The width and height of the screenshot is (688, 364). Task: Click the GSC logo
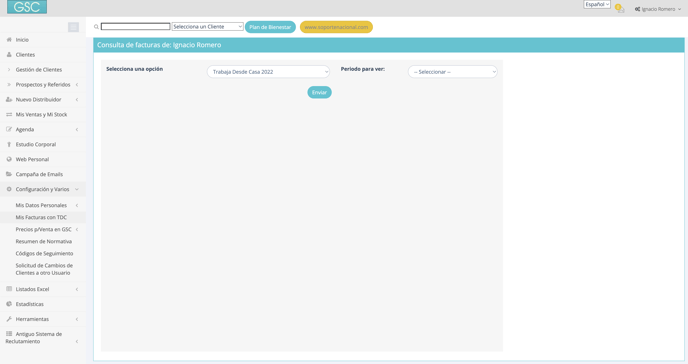tap(27, 7)
